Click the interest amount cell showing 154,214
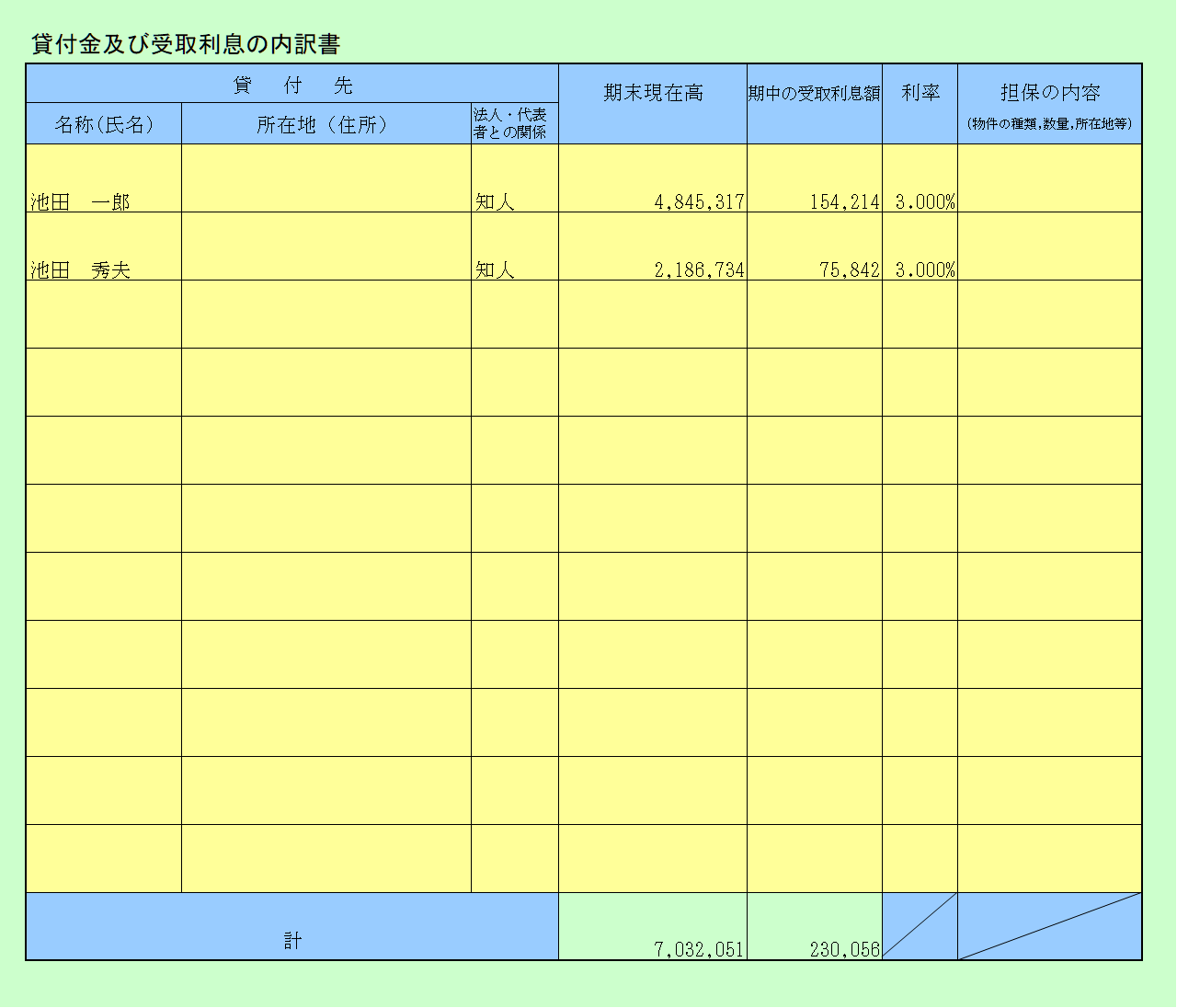Image resolution: width=1177 pixels, height=1008 pixels. click(x=814, y=179)
